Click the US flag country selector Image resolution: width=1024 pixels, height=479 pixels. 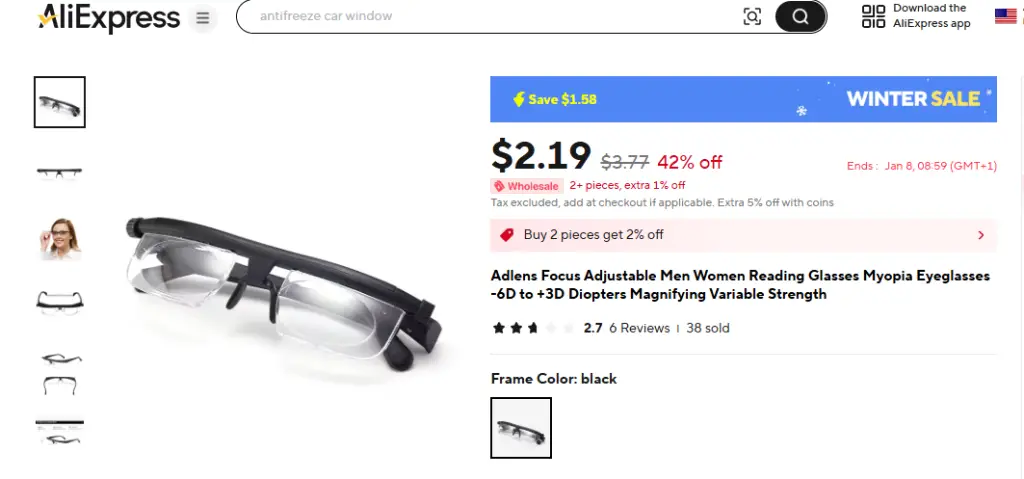(1006, 16)
